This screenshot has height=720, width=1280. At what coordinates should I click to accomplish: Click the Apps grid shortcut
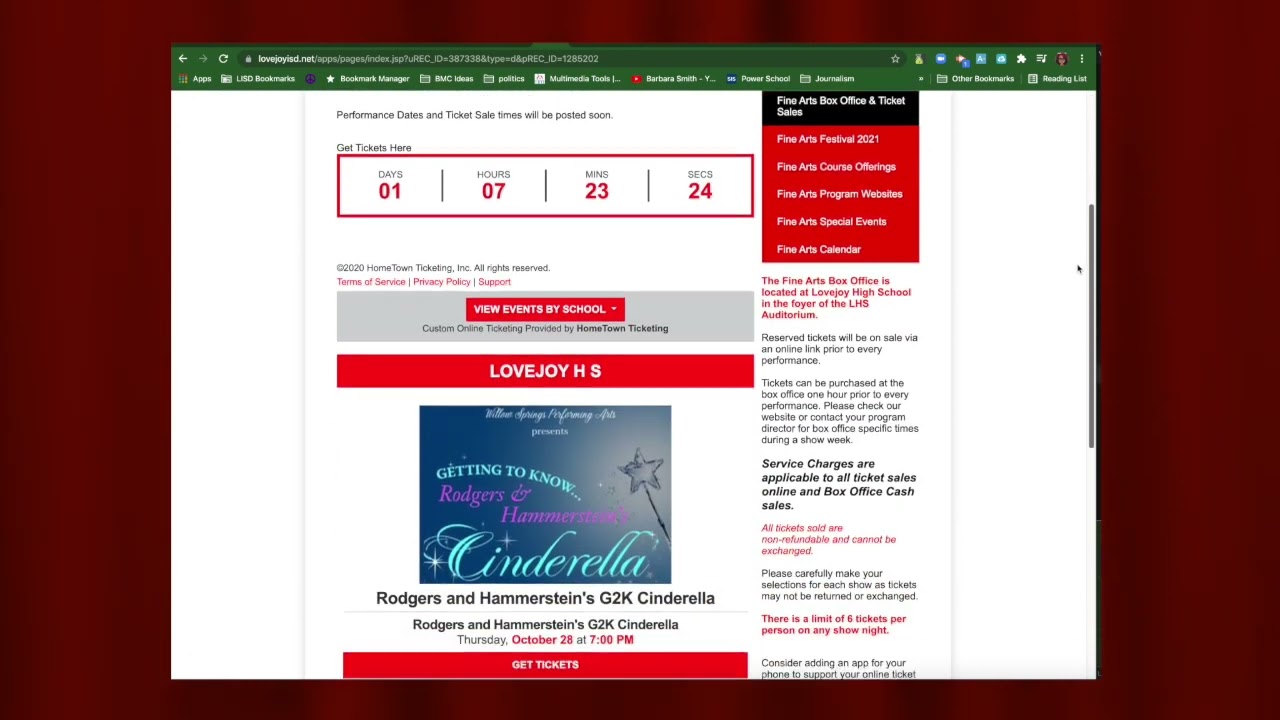[195, 79]
